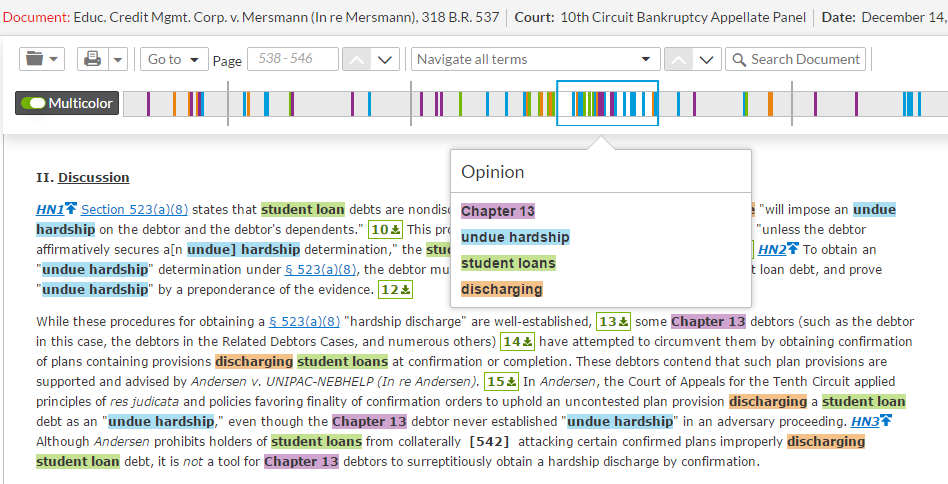Click the Search Document magnifier field
This screenshot has width=948, height=484.
click(795, 59)
